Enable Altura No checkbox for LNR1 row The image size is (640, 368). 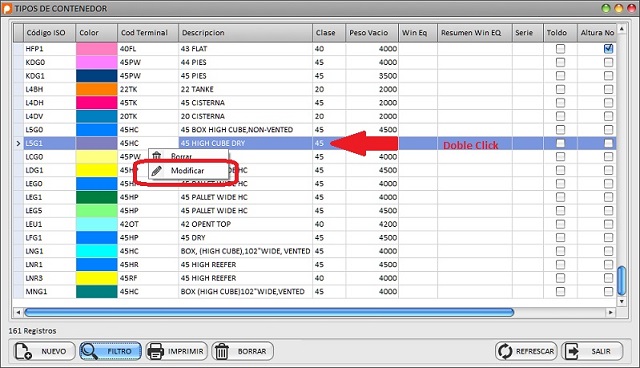pyautogui.click(x=608, y=264)
